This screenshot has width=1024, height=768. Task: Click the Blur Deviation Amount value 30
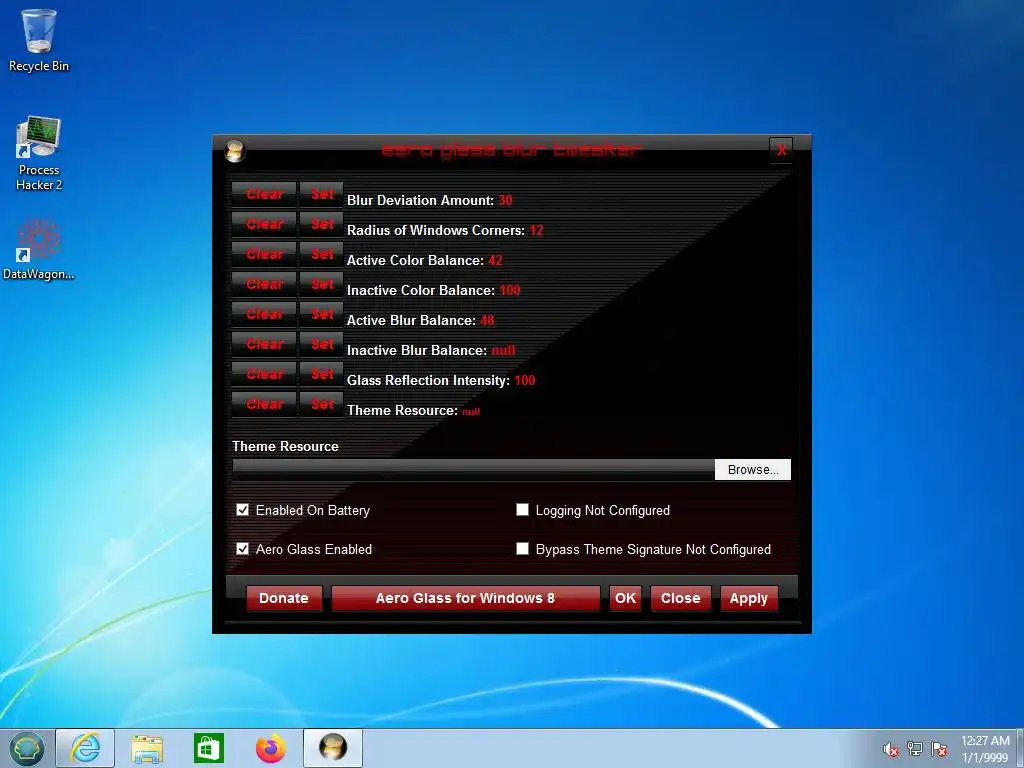pos(505,200)
